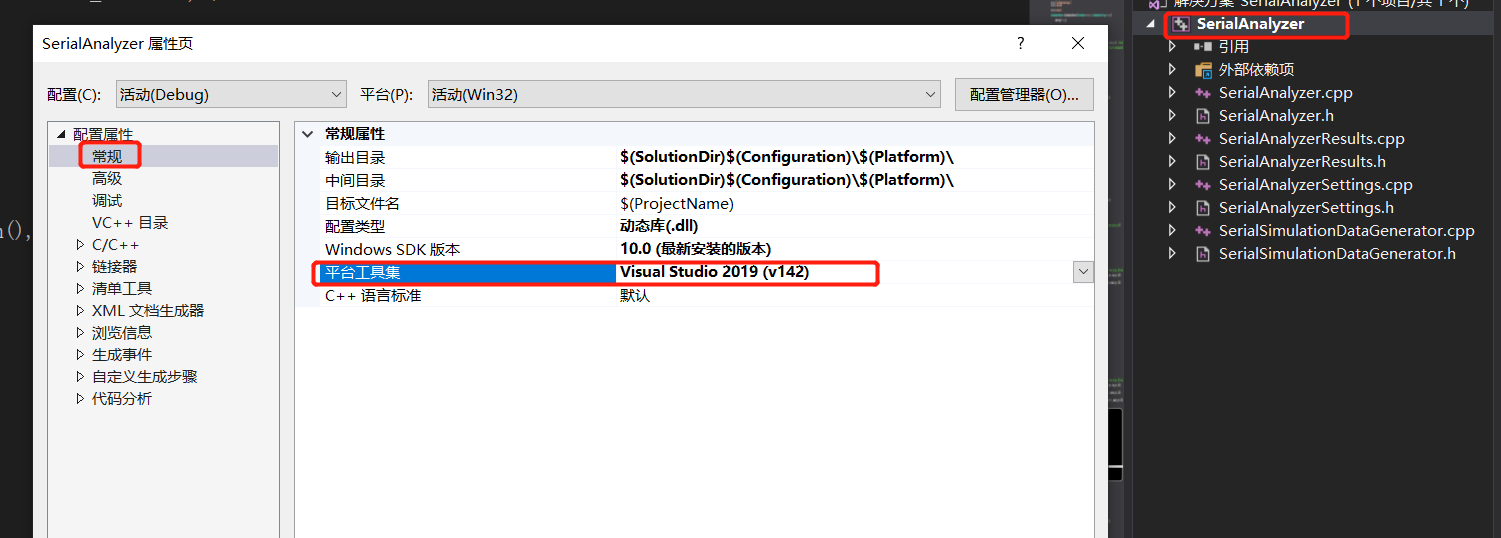Expand the 代码分析 property node
This screenshot has height=538, width=1501.
[x=81, y=399]
